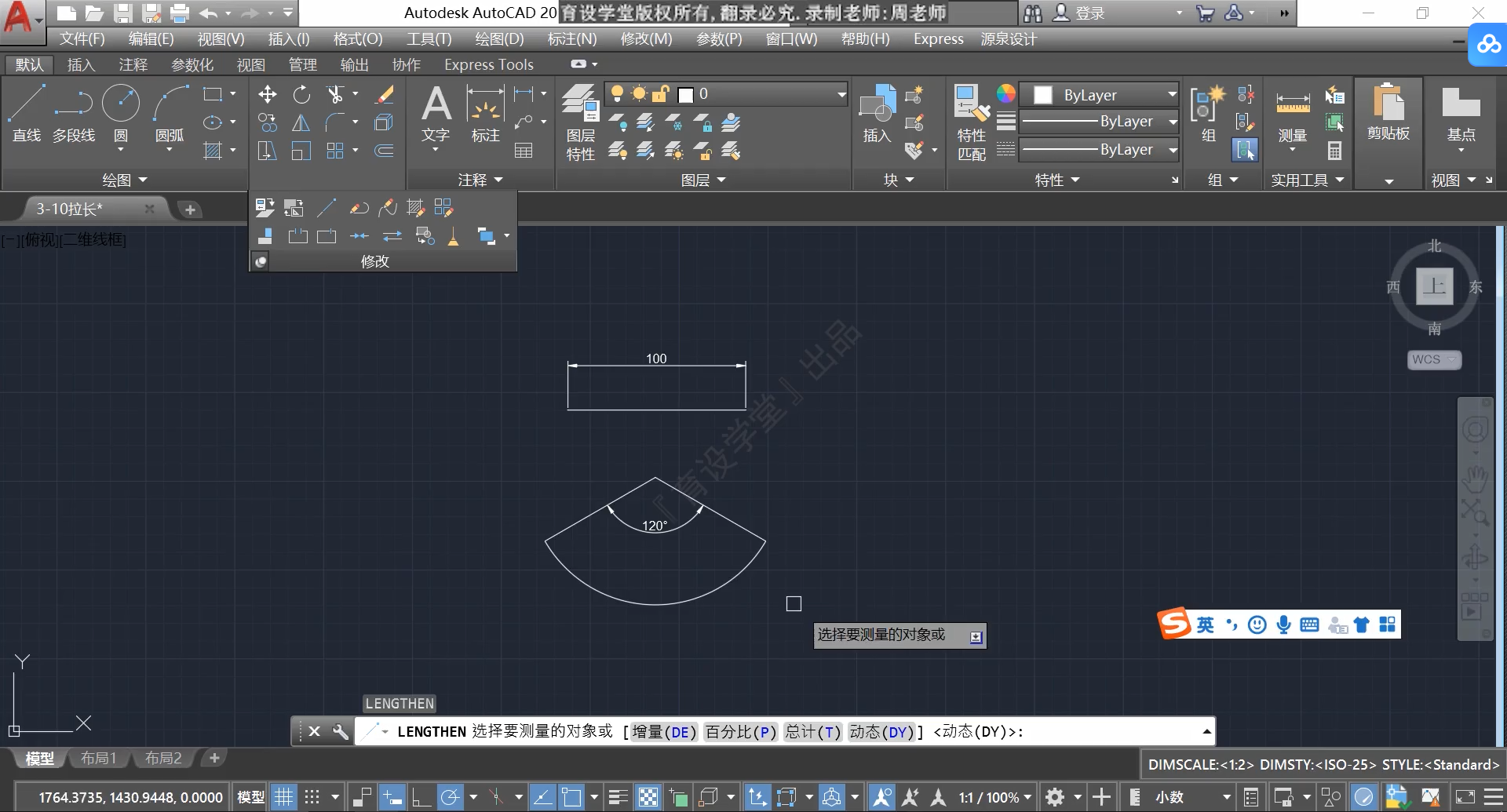
Task: Select the Line (直线) drawing tool
Action: [27, 114]
